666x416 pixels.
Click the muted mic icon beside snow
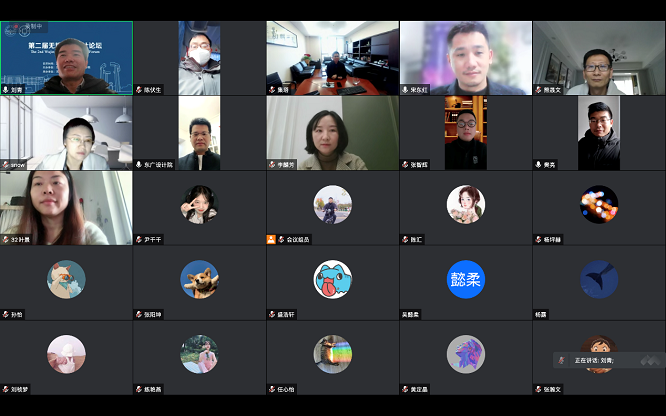coord(6,165)
